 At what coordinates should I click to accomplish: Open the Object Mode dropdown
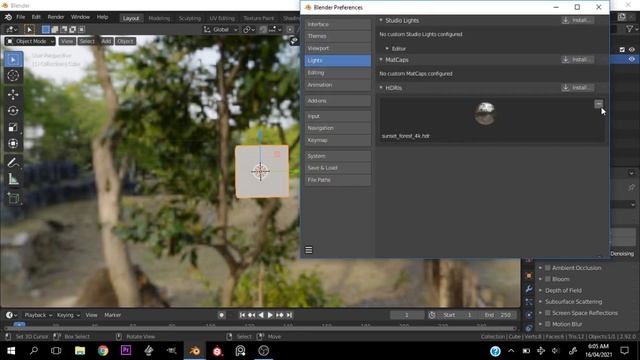(x=30, y=41)
